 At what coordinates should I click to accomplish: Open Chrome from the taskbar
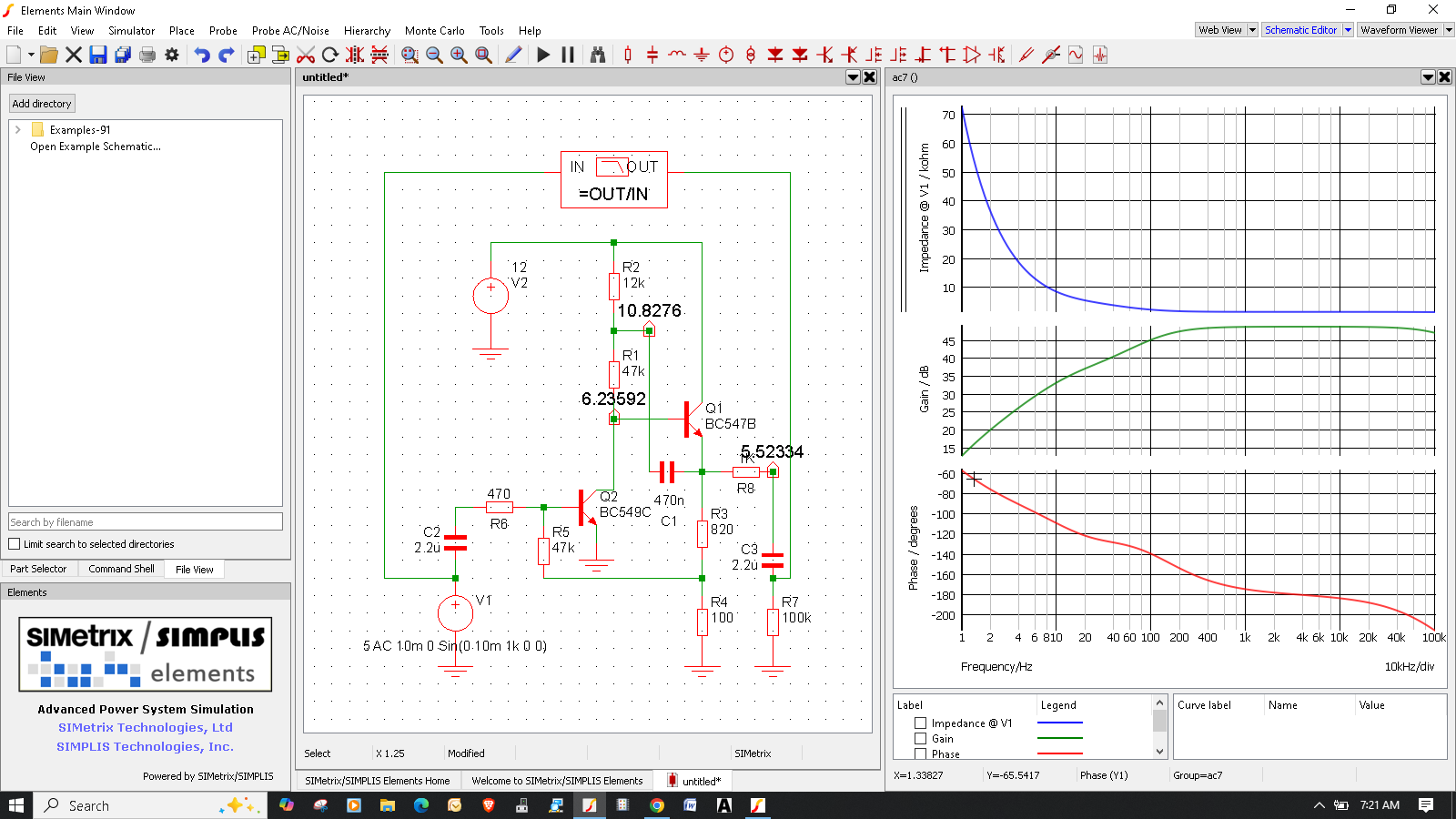tap(657, 805)
